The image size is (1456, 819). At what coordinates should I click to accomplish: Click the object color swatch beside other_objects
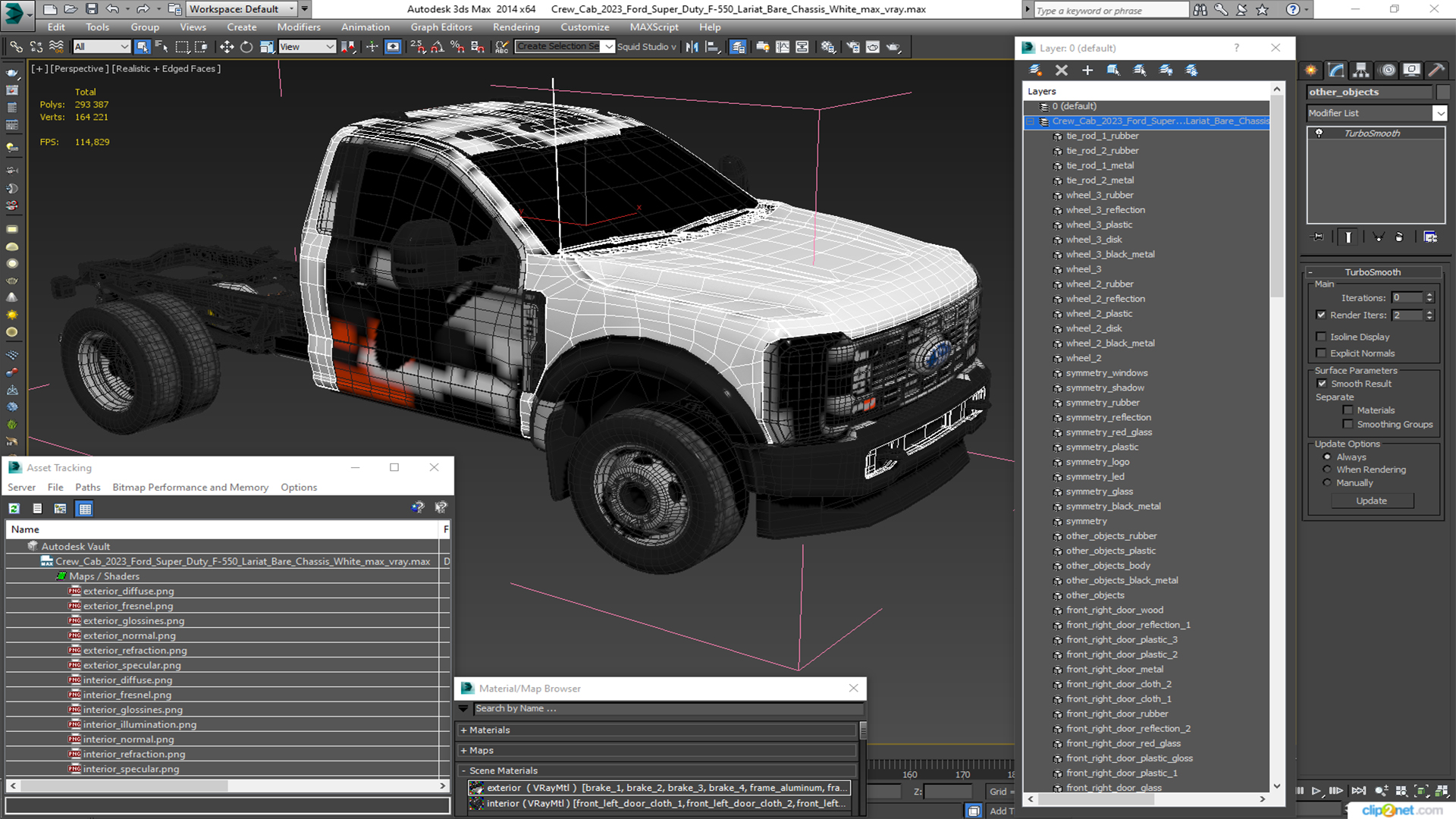click(x=1443, y=92)
